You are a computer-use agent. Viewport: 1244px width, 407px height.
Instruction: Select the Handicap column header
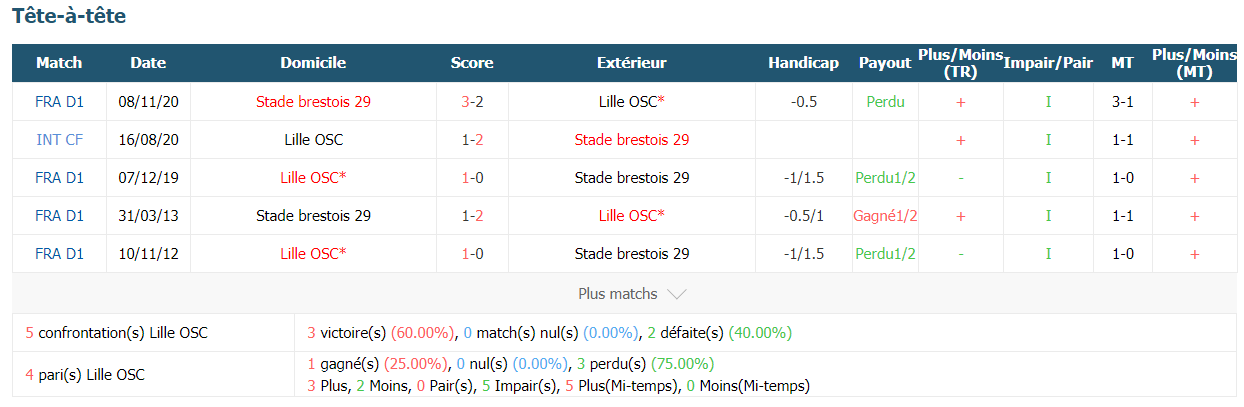803,63
